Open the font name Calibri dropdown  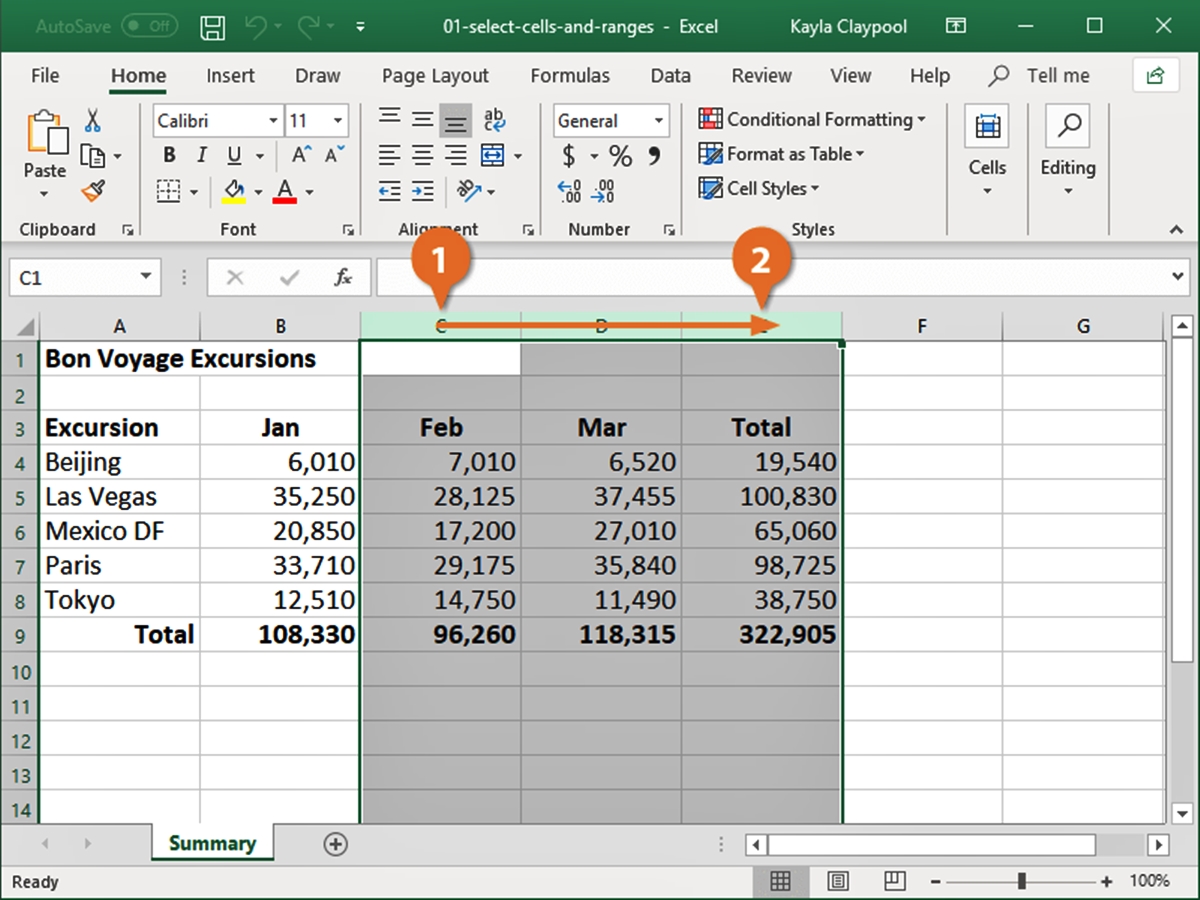click(x=273, y=121)
